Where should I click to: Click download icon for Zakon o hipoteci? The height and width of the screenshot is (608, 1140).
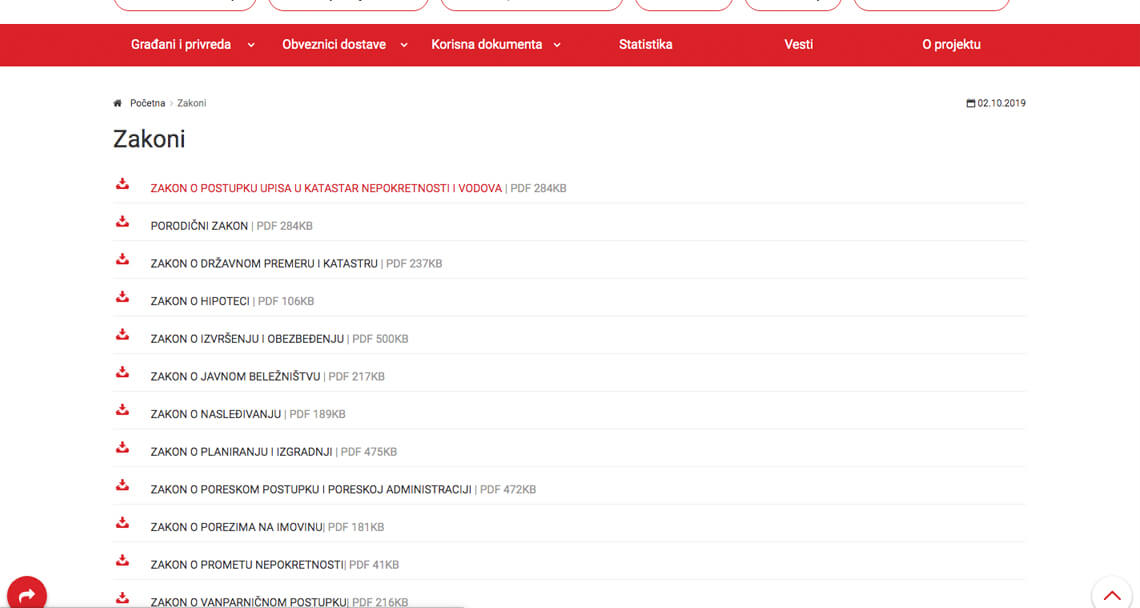pyautogui.click(x=122, y=297)
